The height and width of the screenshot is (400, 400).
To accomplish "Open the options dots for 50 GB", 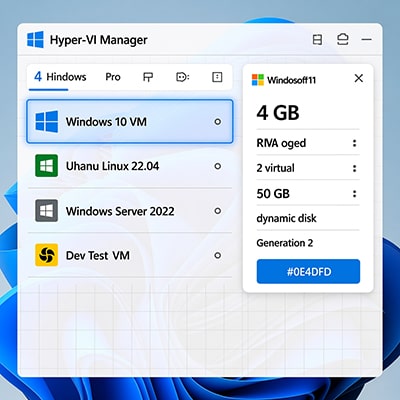I will pyautogui.click(x=354, y=194).
